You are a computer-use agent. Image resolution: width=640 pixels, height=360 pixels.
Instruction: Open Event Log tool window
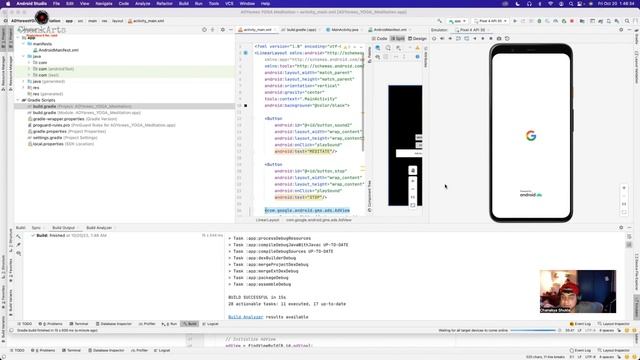[x=580, y=324]
